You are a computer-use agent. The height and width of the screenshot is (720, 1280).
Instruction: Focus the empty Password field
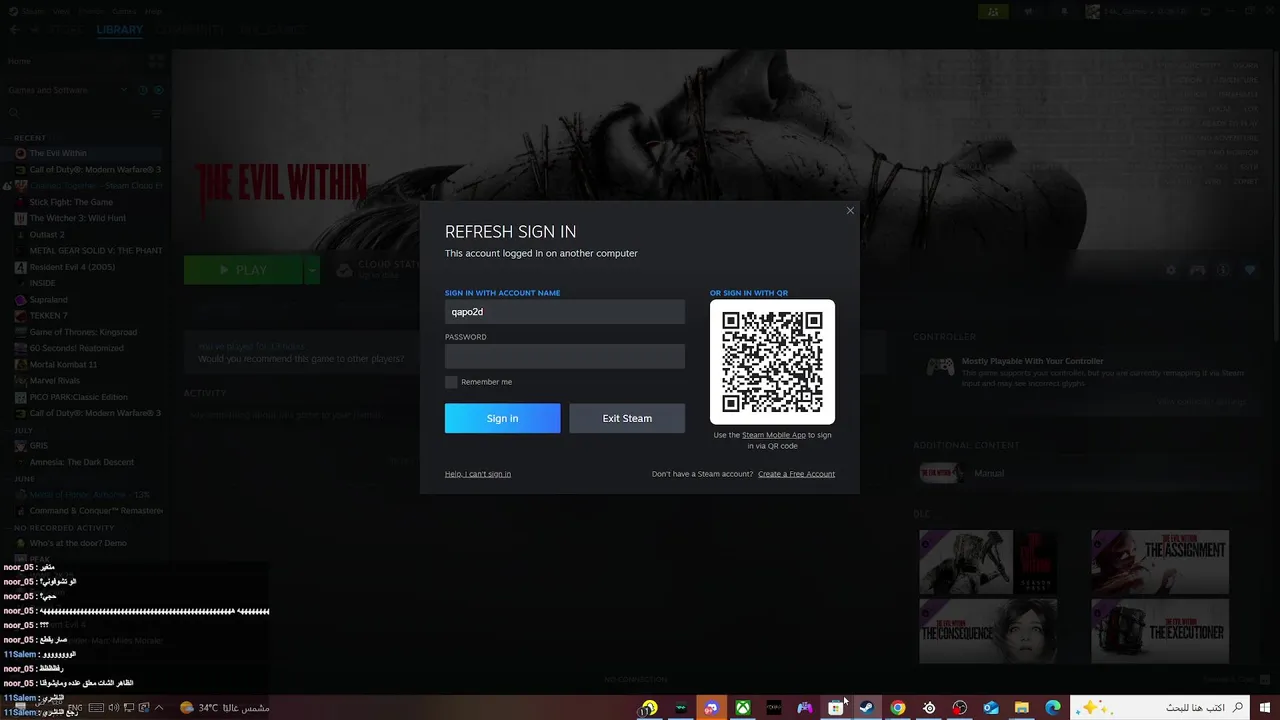565,356
